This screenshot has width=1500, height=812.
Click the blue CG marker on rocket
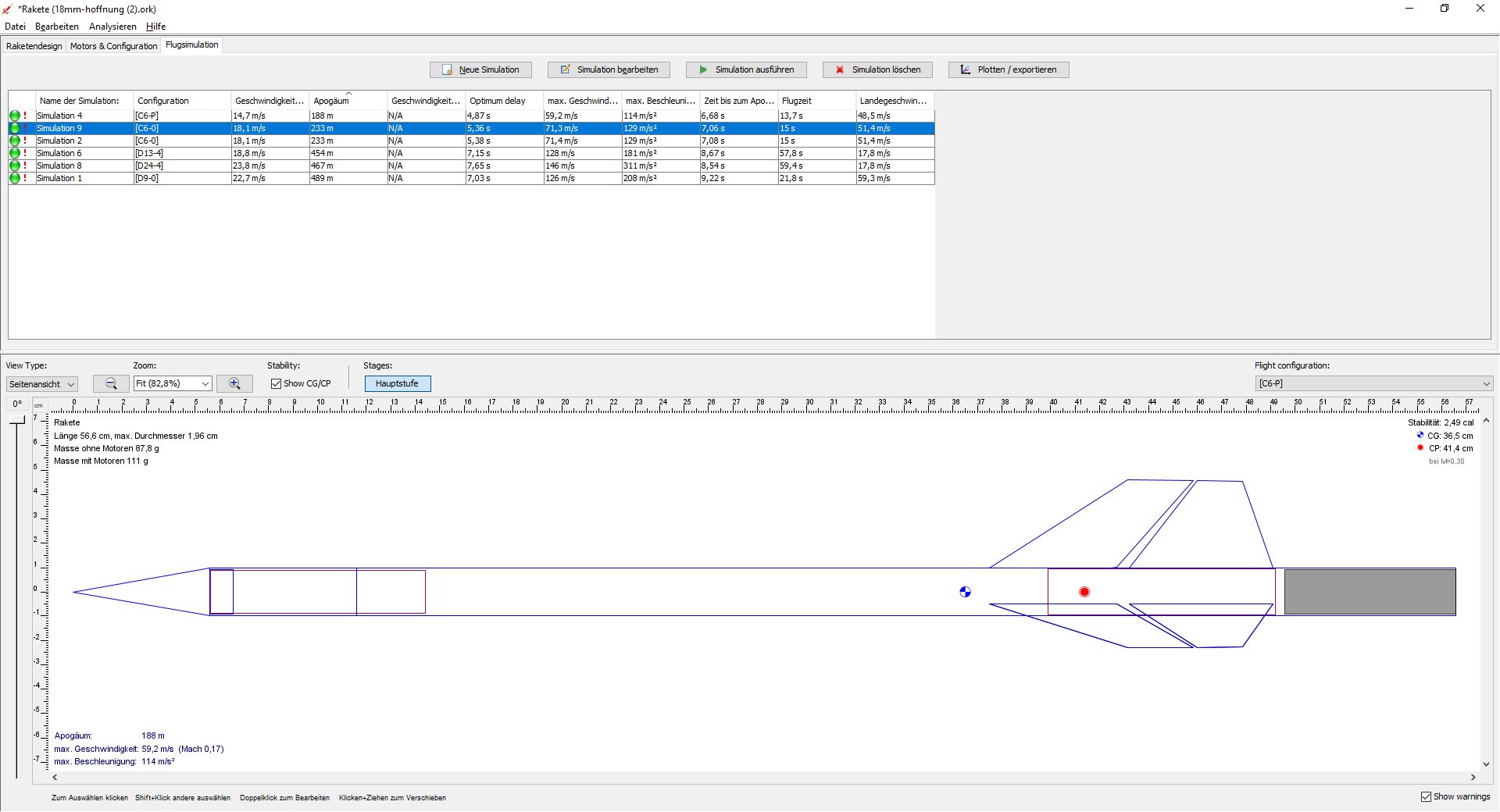coord(965,592)
